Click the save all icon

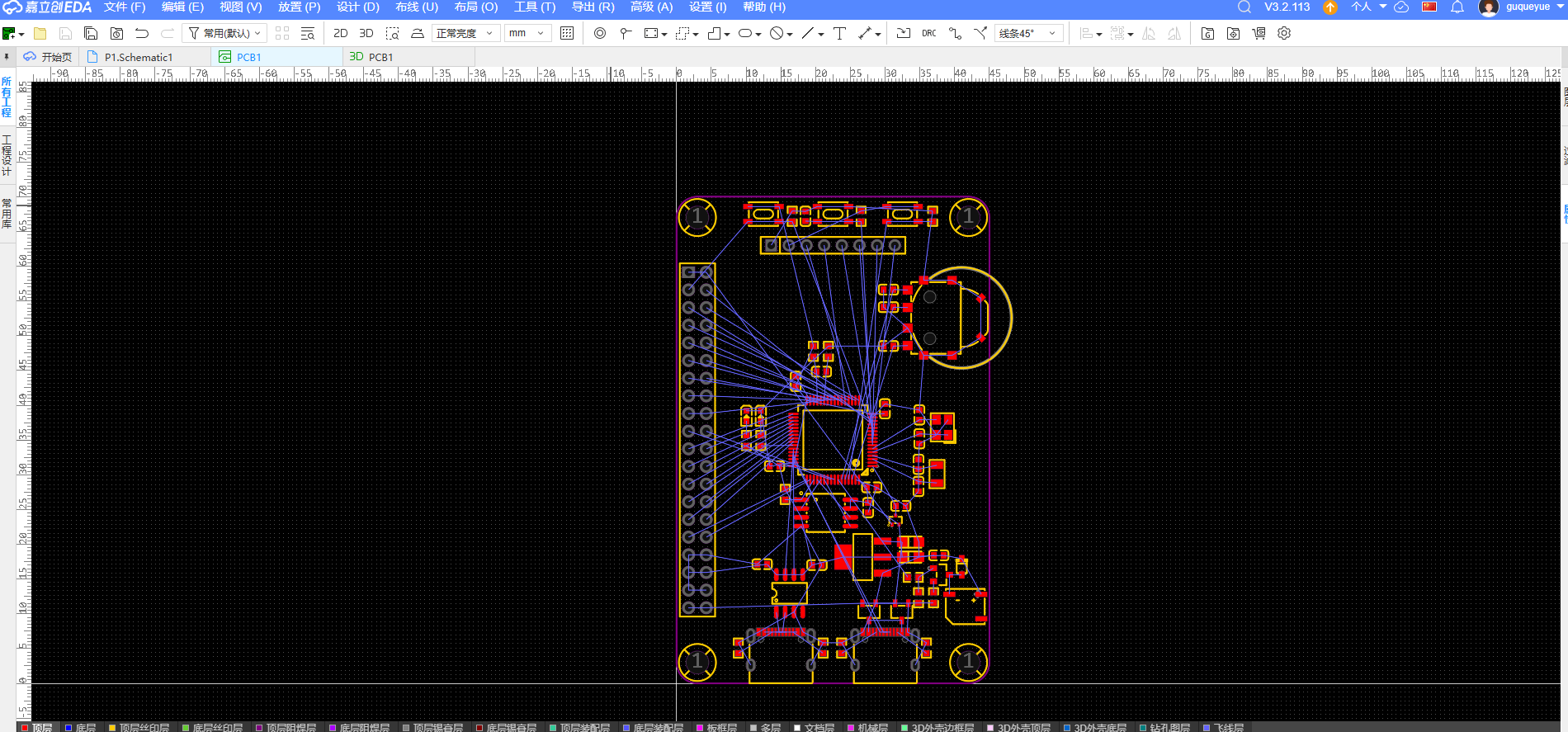pyautogui.click(x=91, y=34)
